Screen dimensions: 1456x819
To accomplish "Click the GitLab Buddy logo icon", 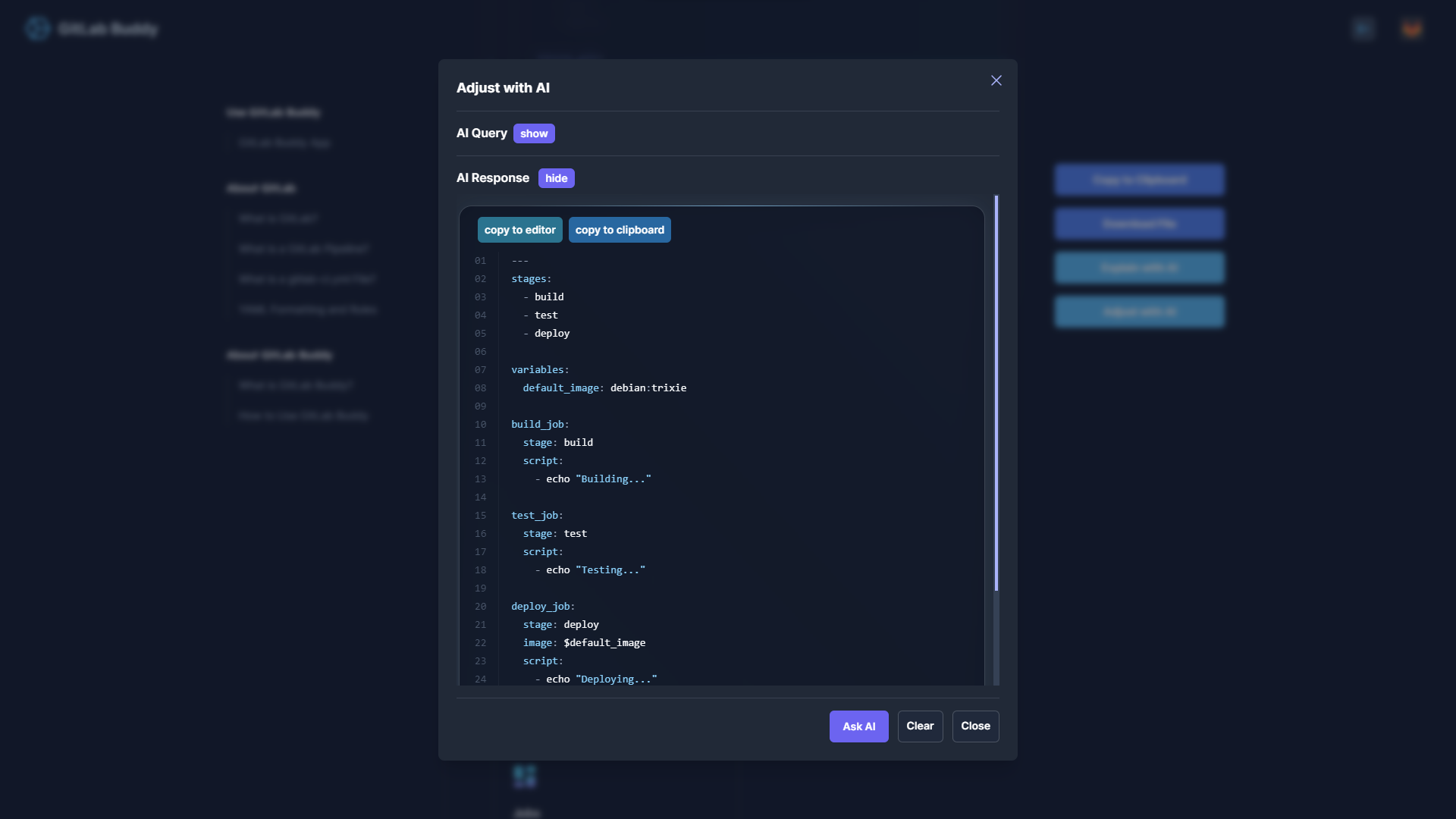I will 37,29.
